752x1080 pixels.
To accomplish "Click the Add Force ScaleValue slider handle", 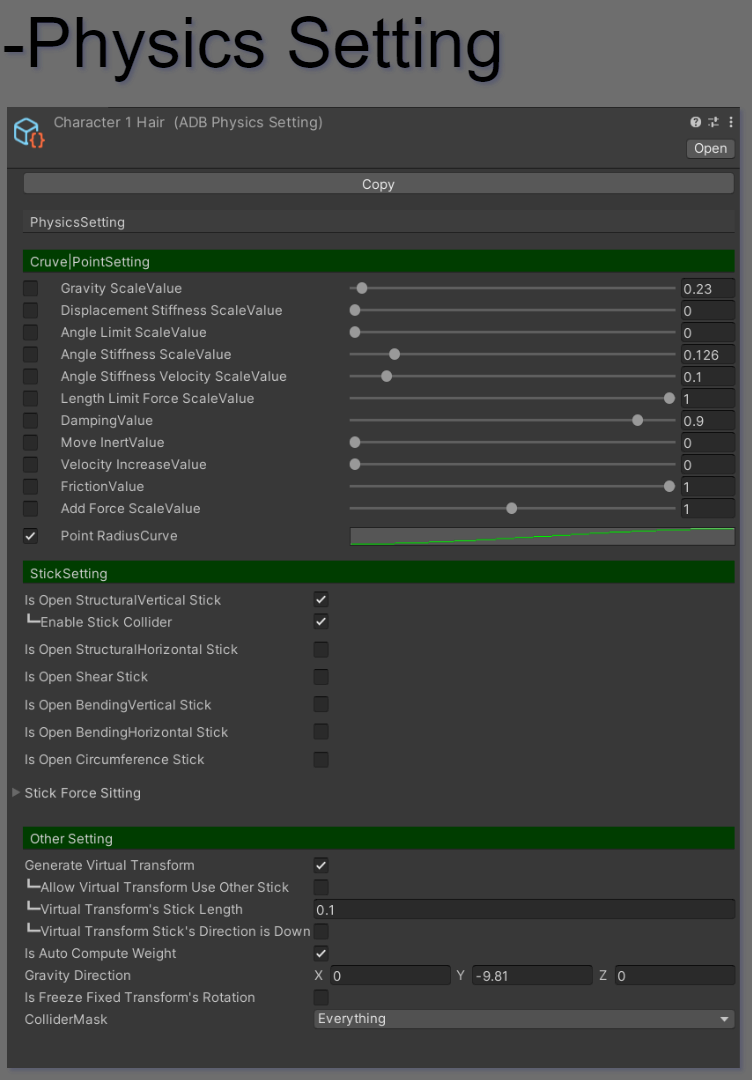I will [x=512, y=509].
